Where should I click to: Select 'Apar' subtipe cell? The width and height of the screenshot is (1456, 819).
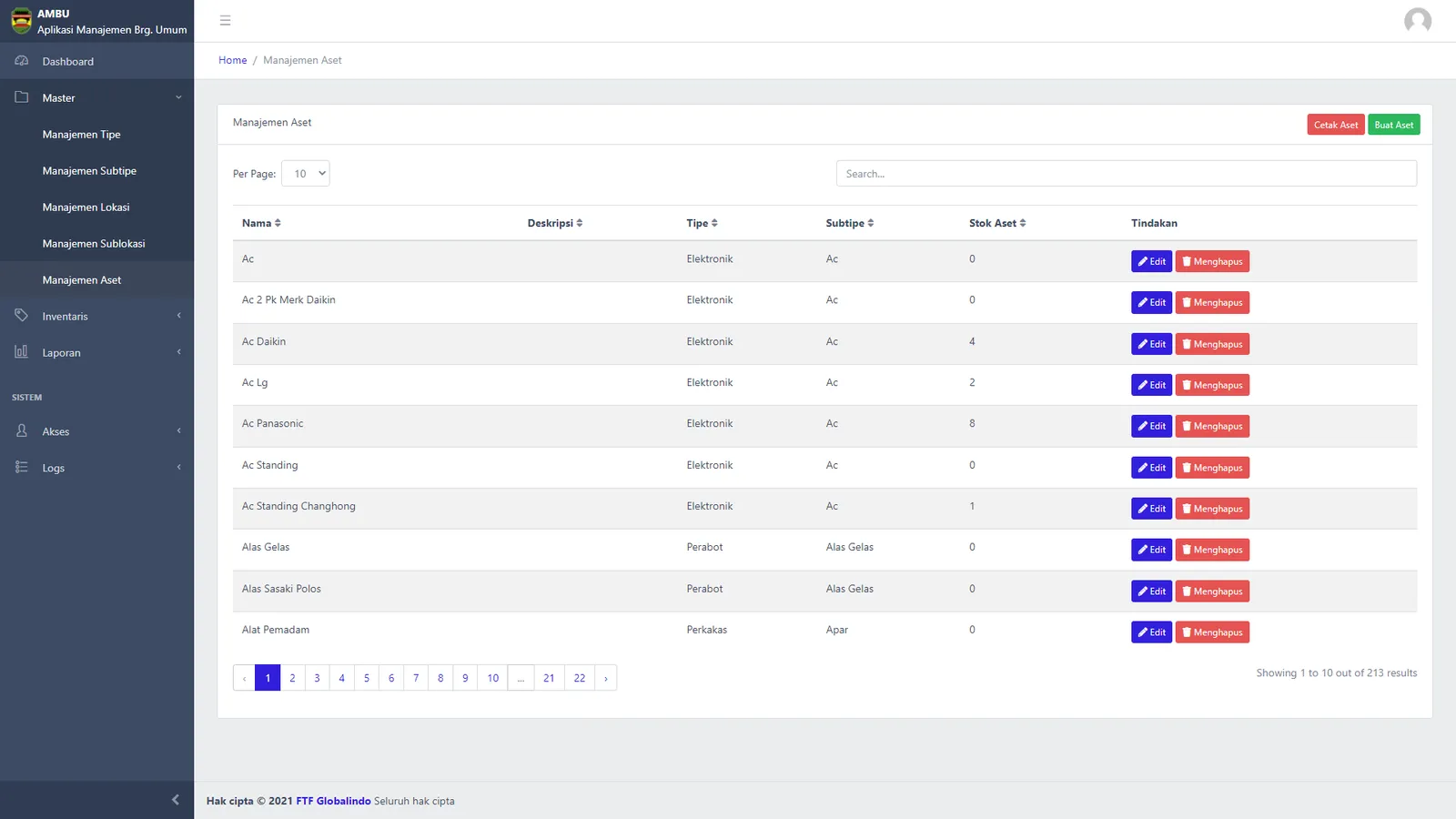837,630
